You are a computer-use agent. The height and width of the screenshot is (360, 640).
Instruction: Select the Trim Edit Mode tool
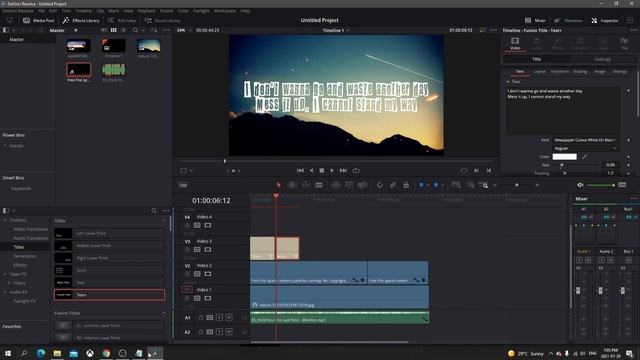tap(292, 185)
